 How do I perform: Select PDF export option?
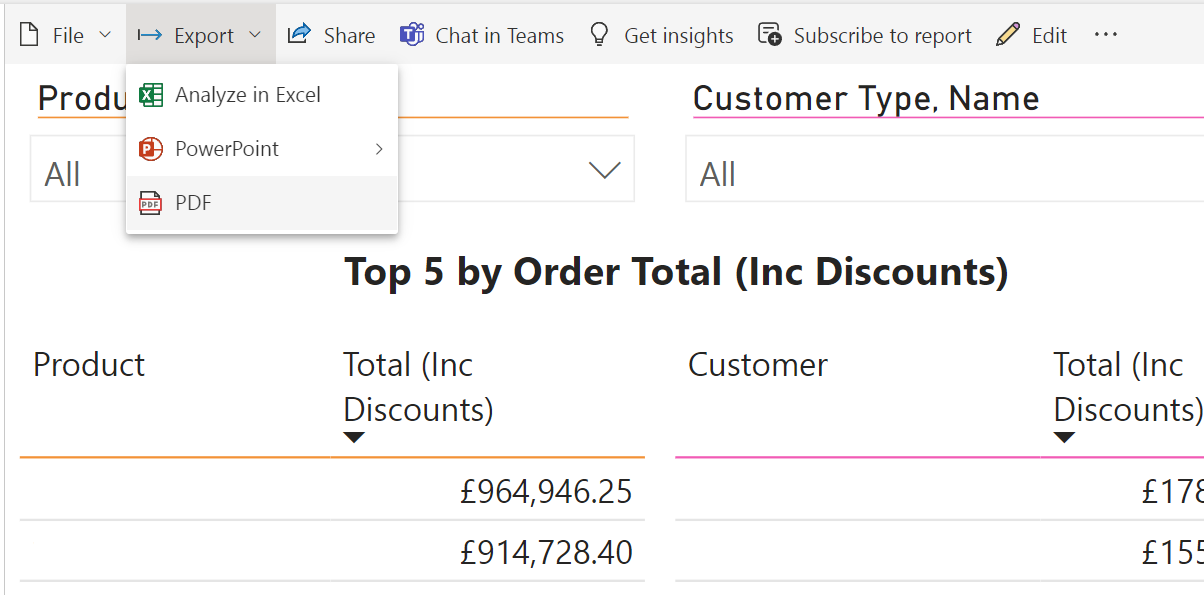click(262, 203)
